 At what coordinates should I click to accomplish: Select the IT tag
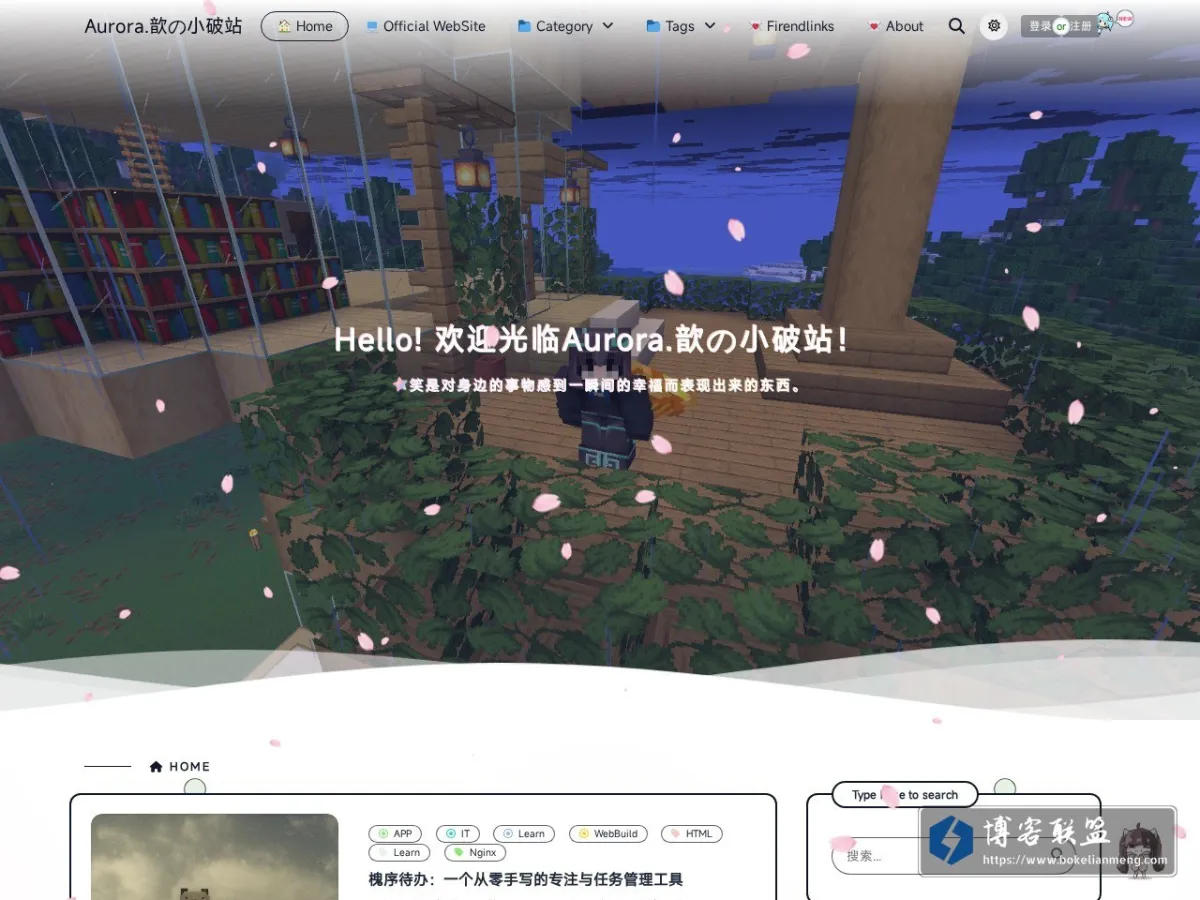[x=458, y=833]
